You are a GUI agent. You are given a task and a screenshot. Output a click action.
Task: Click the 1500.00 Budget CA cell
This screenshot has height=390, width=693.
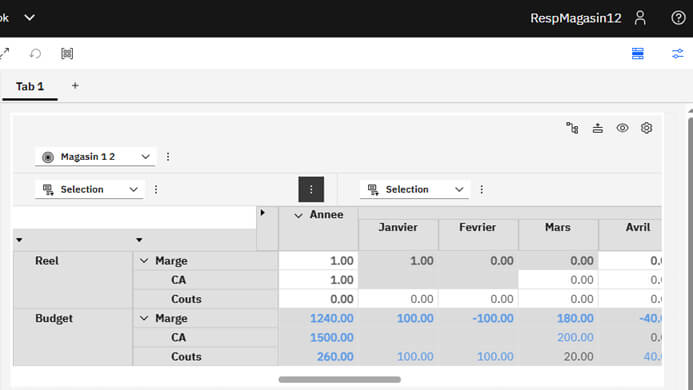[319, 338]
